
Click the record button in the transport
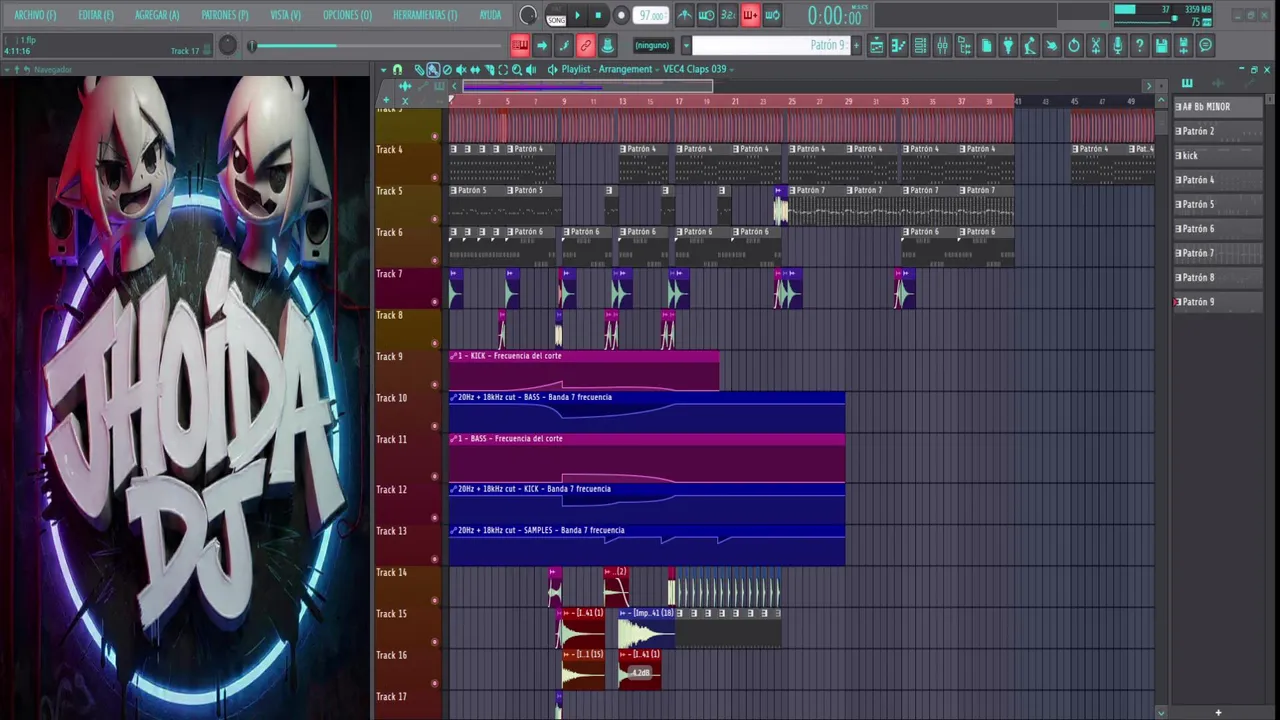[x=621, y=15]
